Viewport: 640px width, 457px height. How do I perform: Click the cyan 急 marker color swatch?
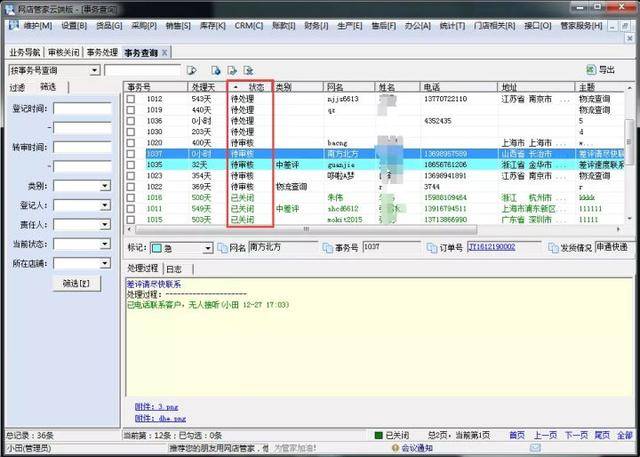coord(156,248)
